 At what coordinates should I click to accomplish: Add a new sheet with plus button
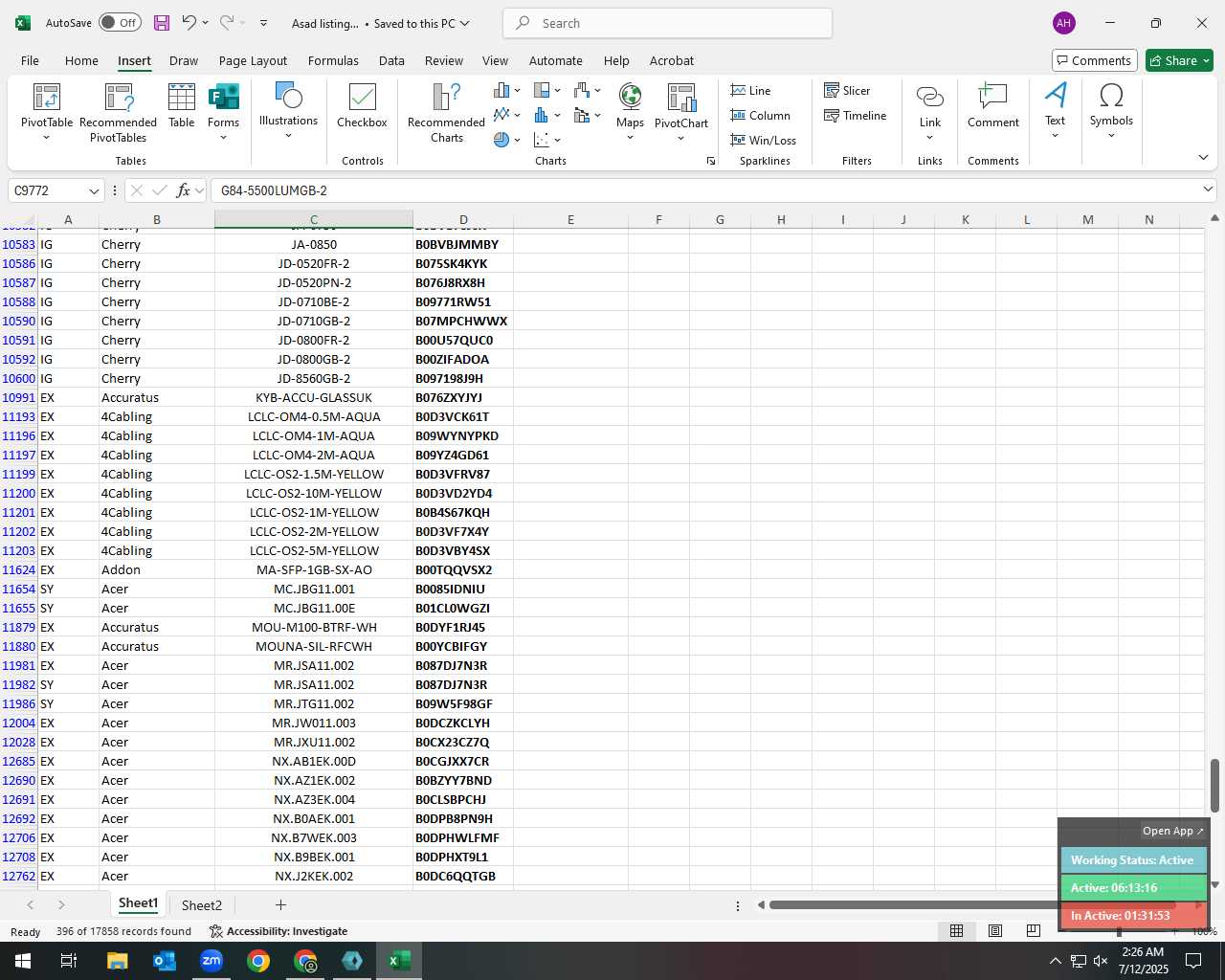pyautogui.click(x=280, y=904)
